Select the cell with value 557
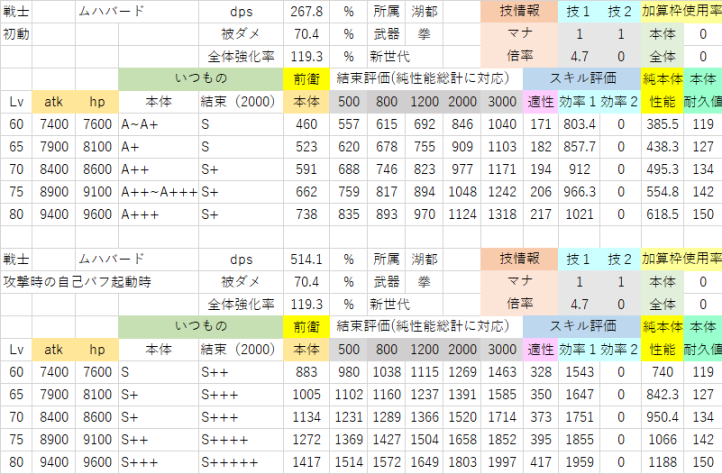The width and height of the screenshot is (722, 474). [349, 124]
